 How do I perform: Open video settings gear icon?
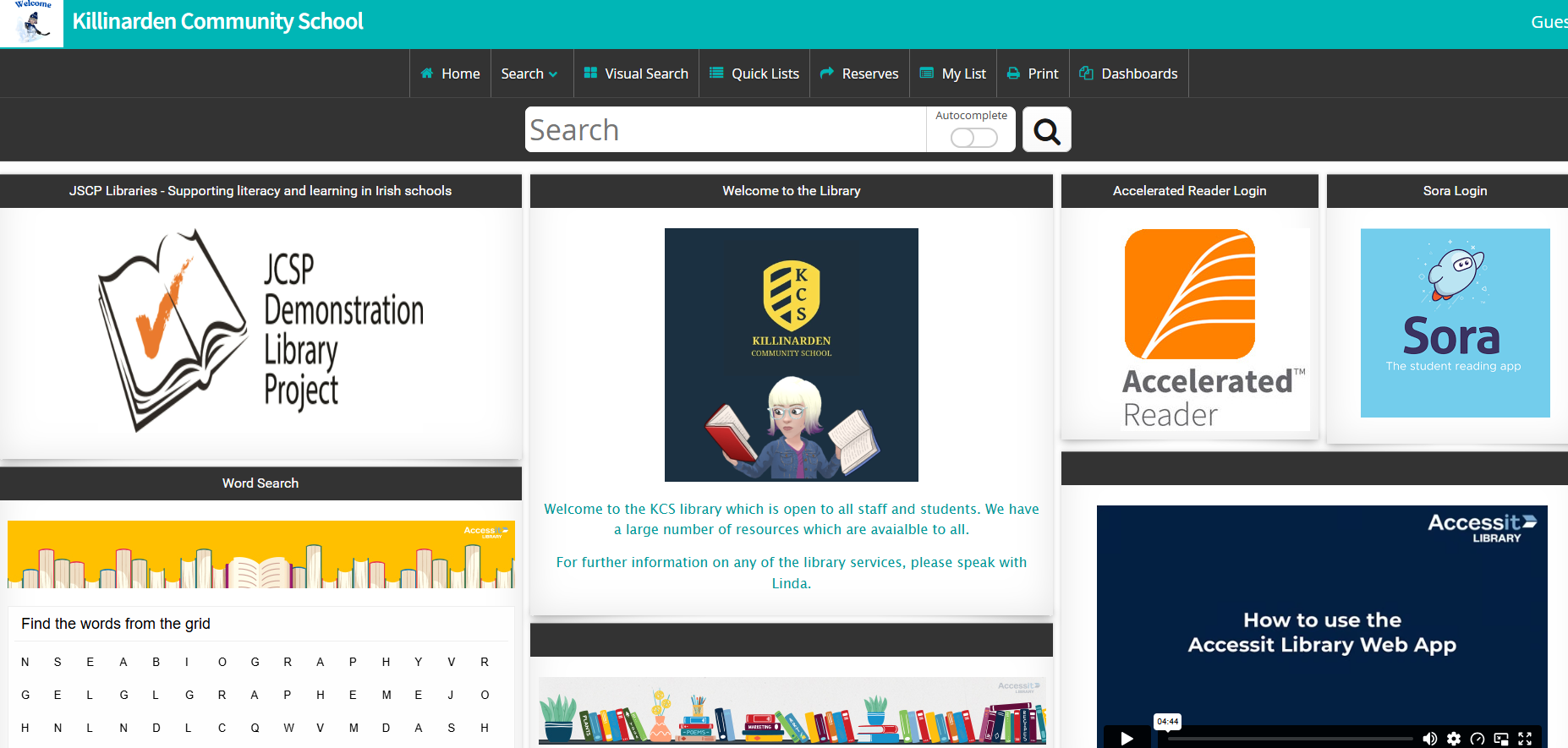point(1454,739)
